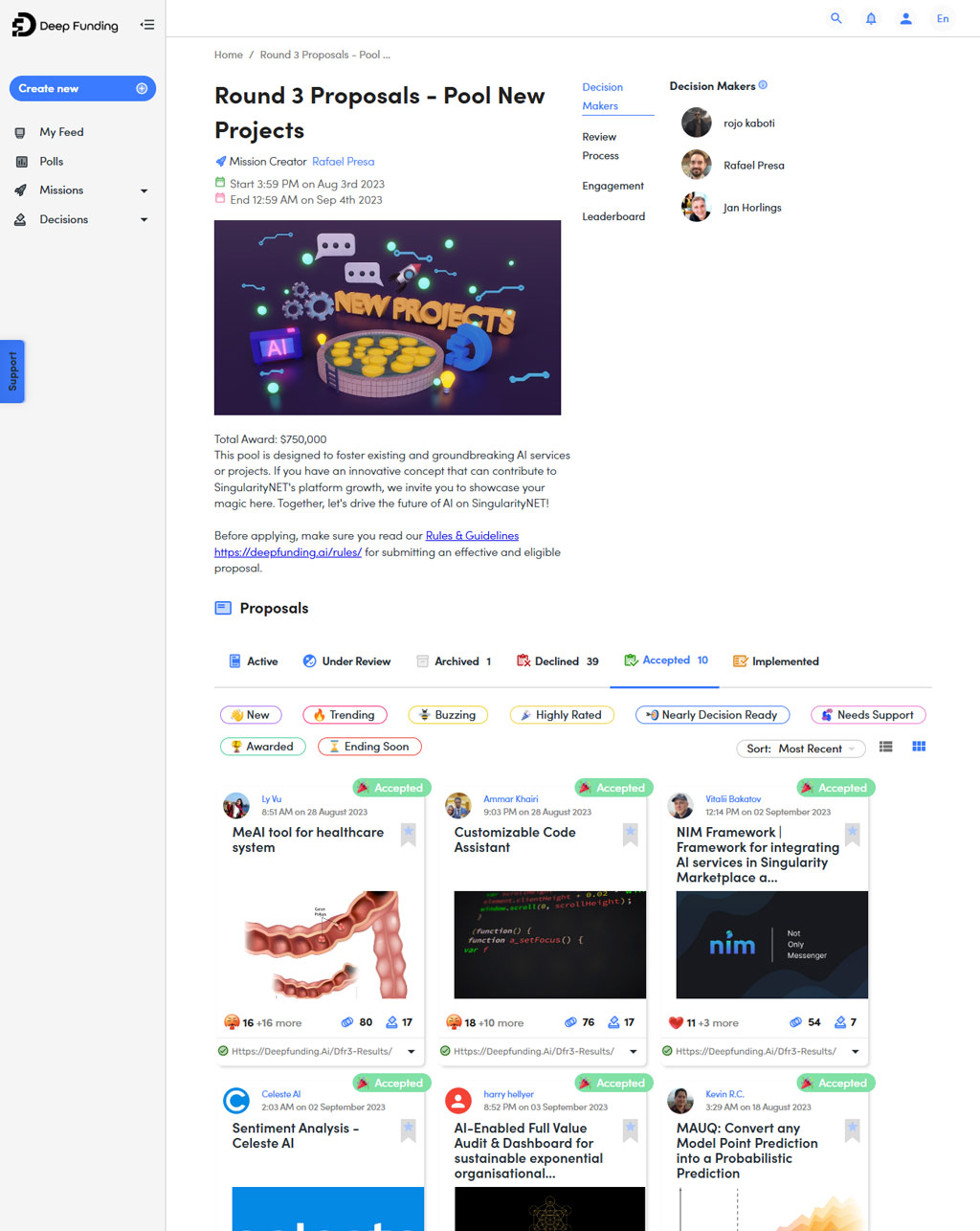Viewport: 980px width, 1231px height.
Task: Switch to the Active tab
Action: click(x=254, y=661)
